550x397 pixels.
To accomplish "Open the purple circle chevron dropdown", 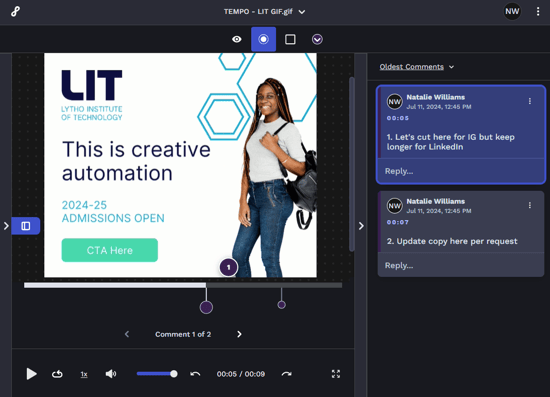I will click(x=317, y=39).
